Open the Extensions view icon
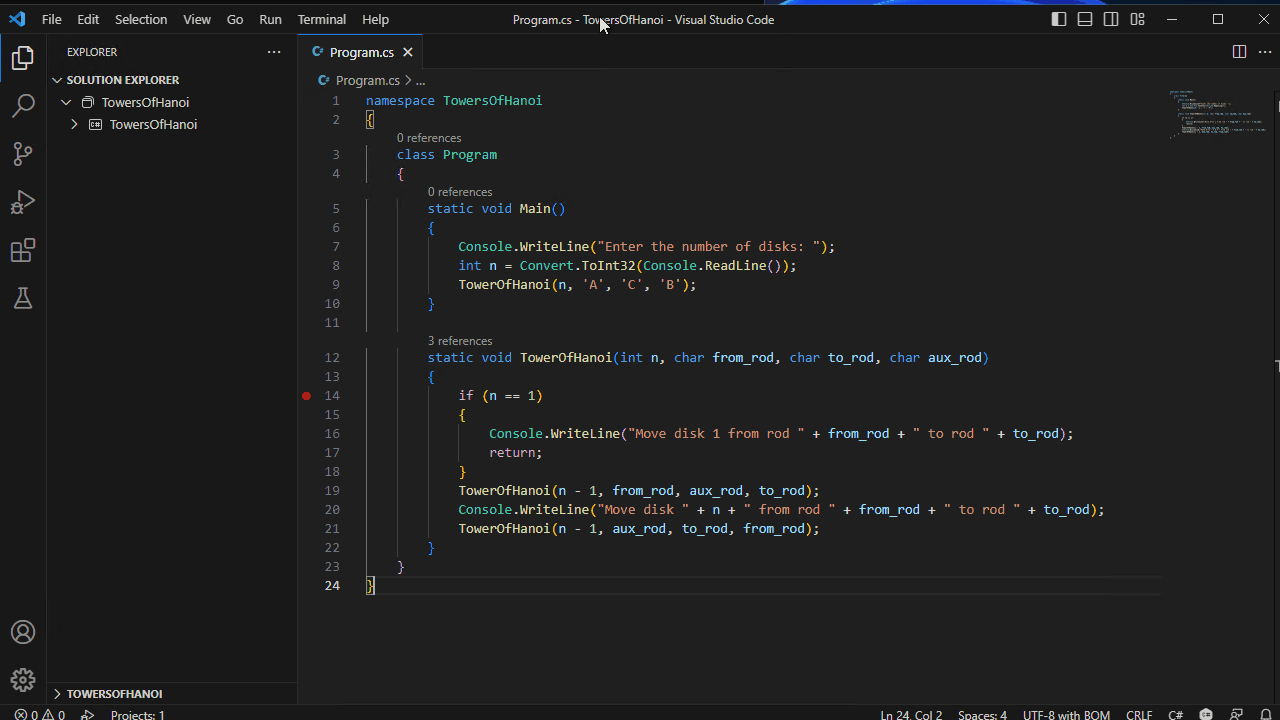 click(23, 250)
